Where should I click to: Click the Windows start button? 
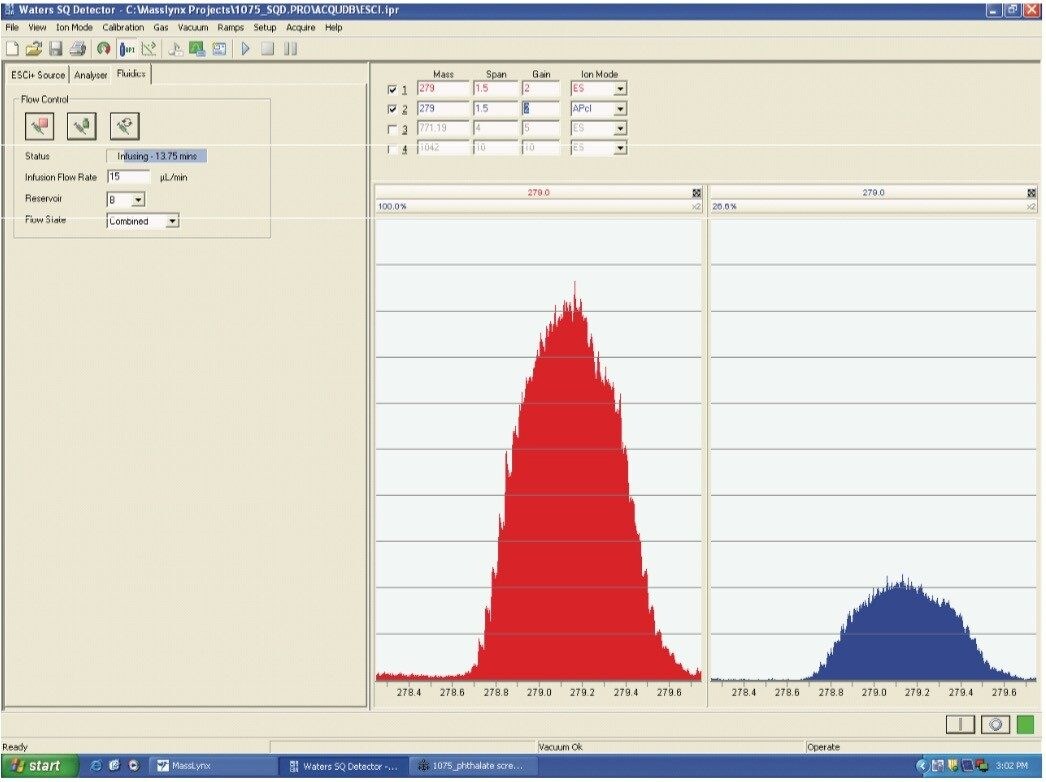click(40, 766)
